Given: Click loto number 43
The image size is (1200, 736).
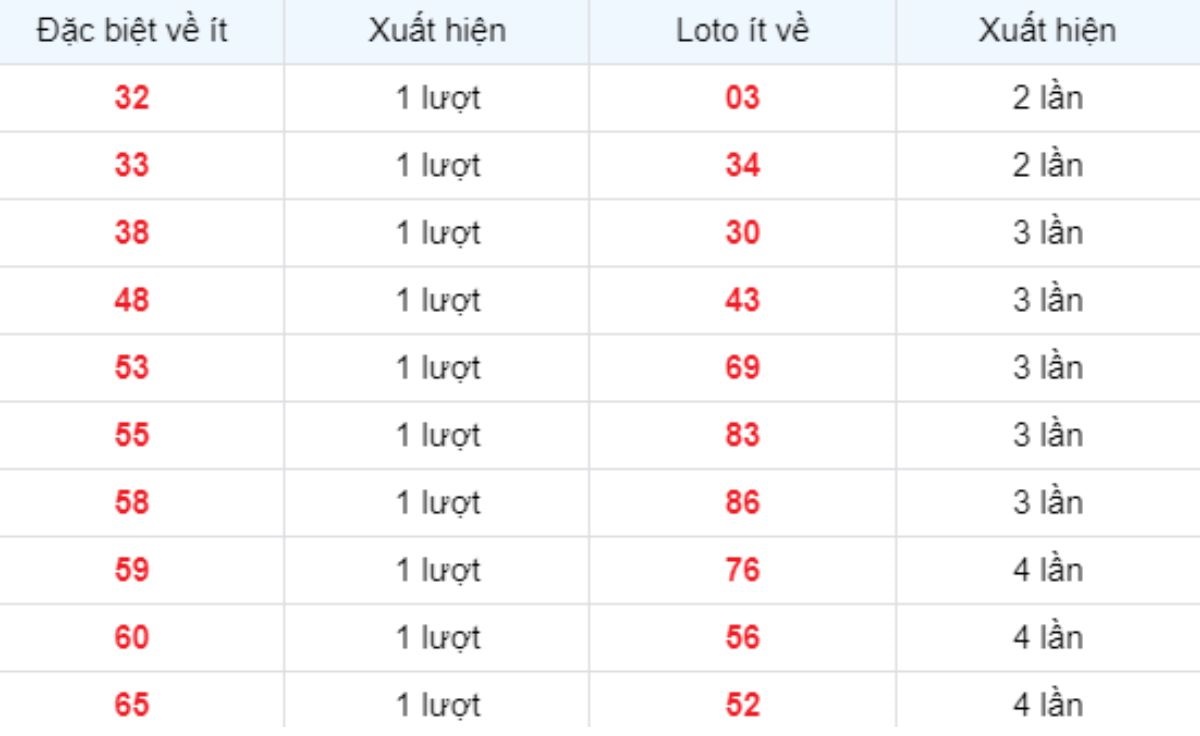Looking at the screenshot, I should point(743,300).
